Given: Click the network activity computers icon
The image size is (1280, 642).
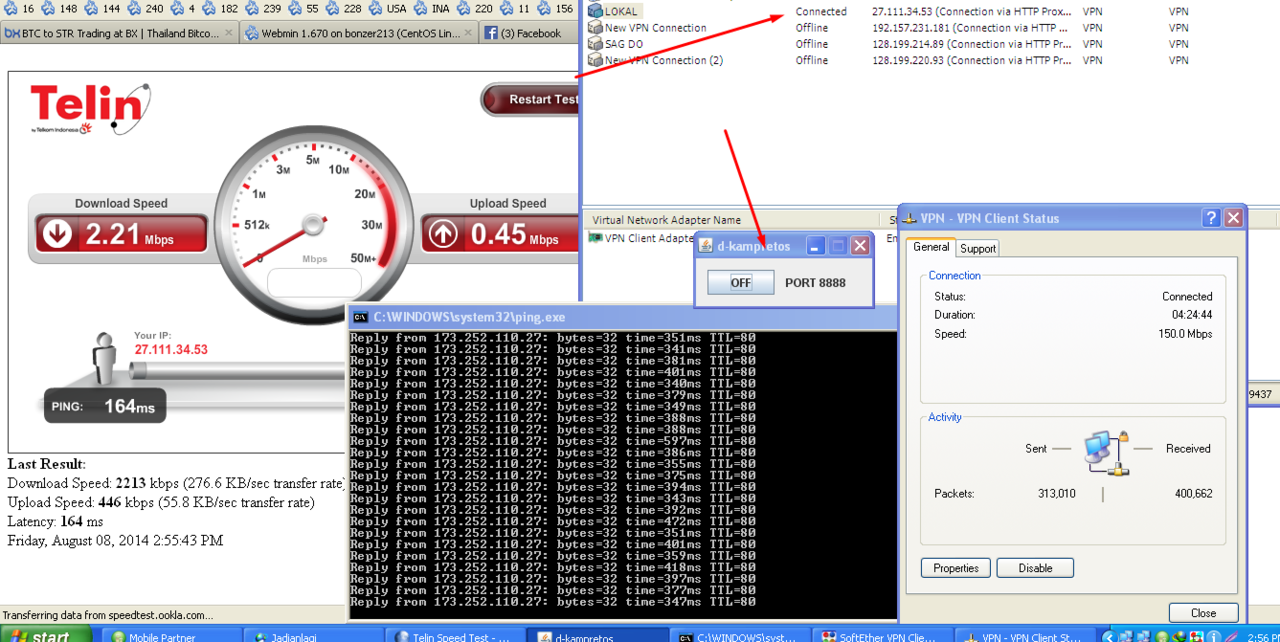Looking at the screenshot, I should (x=1106, y=452).
